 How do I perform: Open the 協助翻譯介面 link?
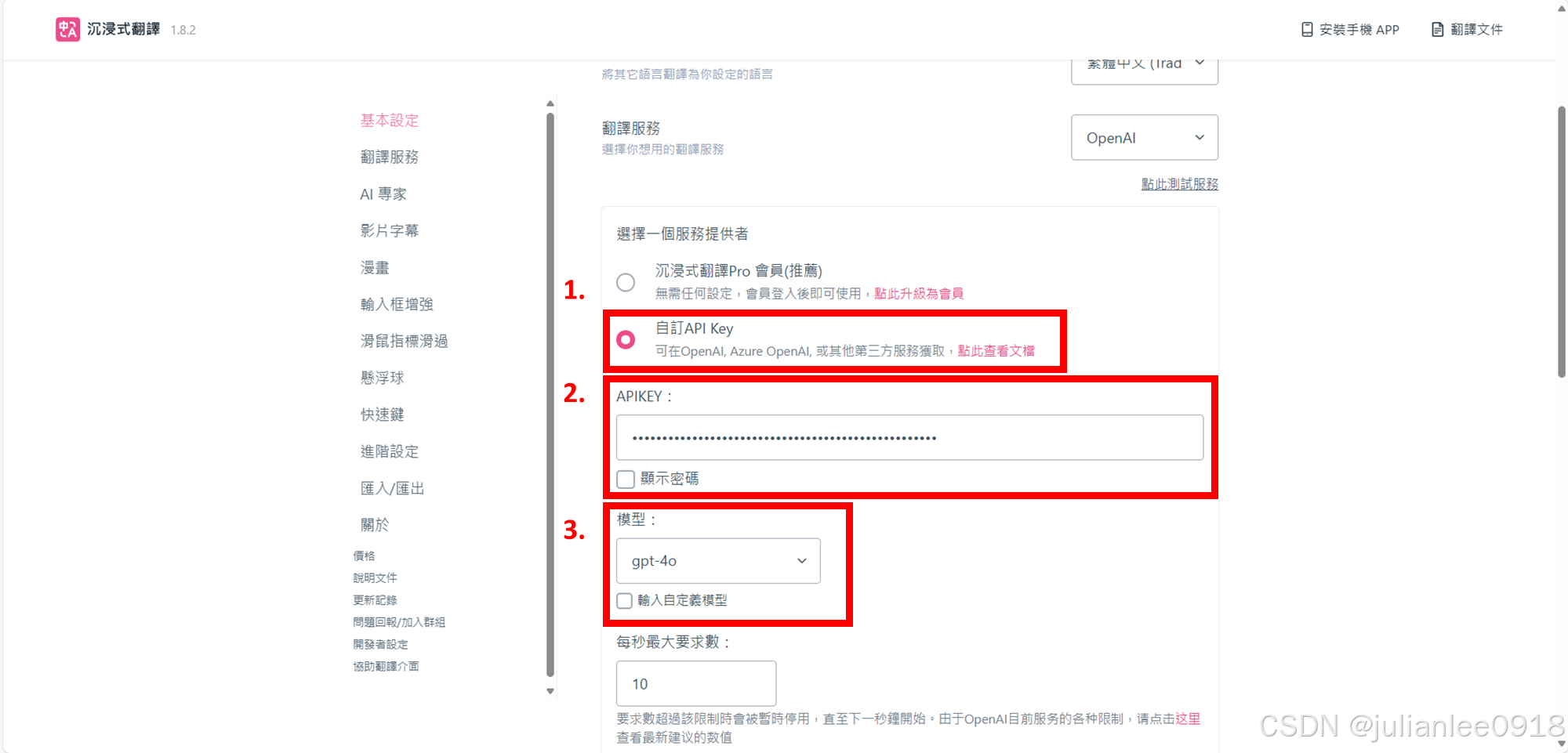[x=386, y=666]
